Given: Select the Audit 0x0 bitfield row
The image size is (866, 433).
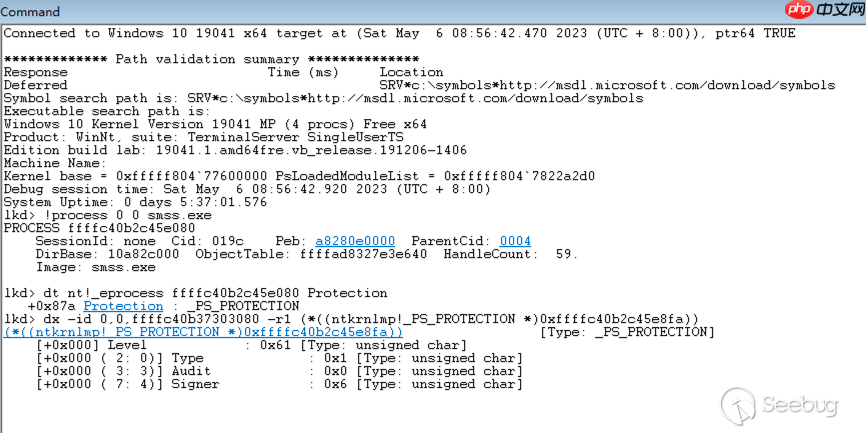Looking at the screenshot, I should pos(279,371).
